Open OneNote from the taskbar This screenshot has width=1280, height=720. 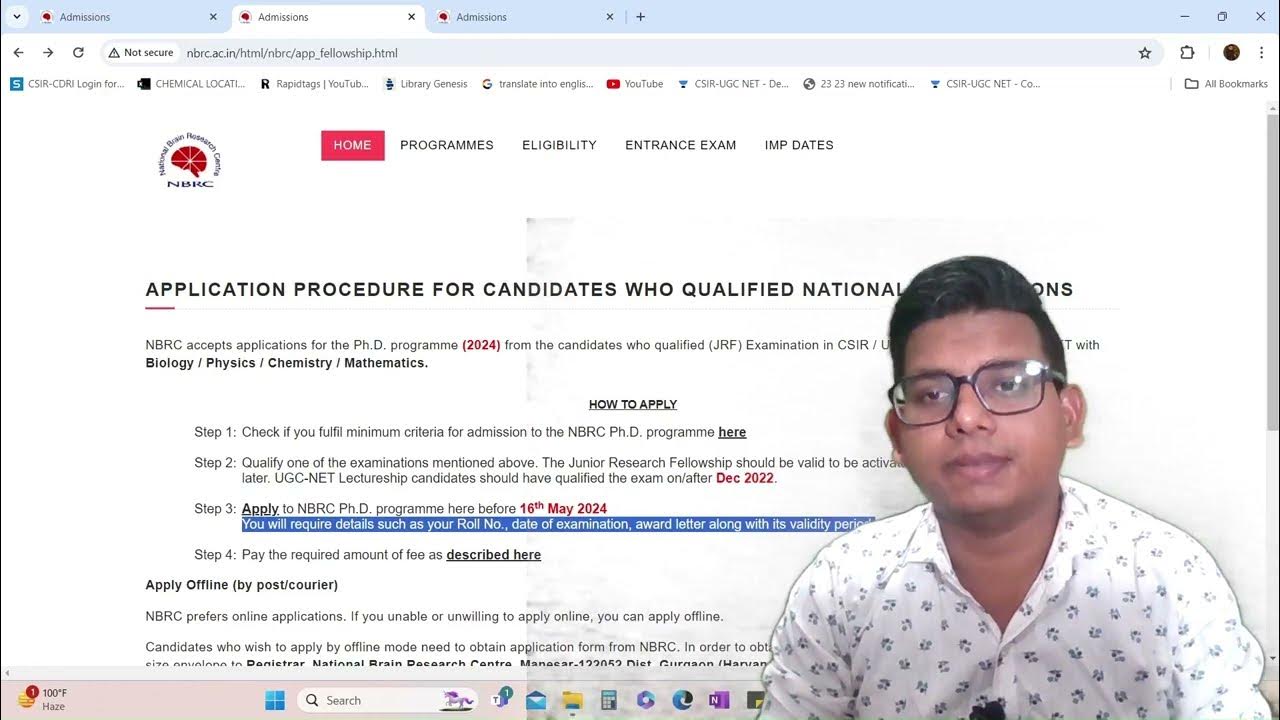719,700
